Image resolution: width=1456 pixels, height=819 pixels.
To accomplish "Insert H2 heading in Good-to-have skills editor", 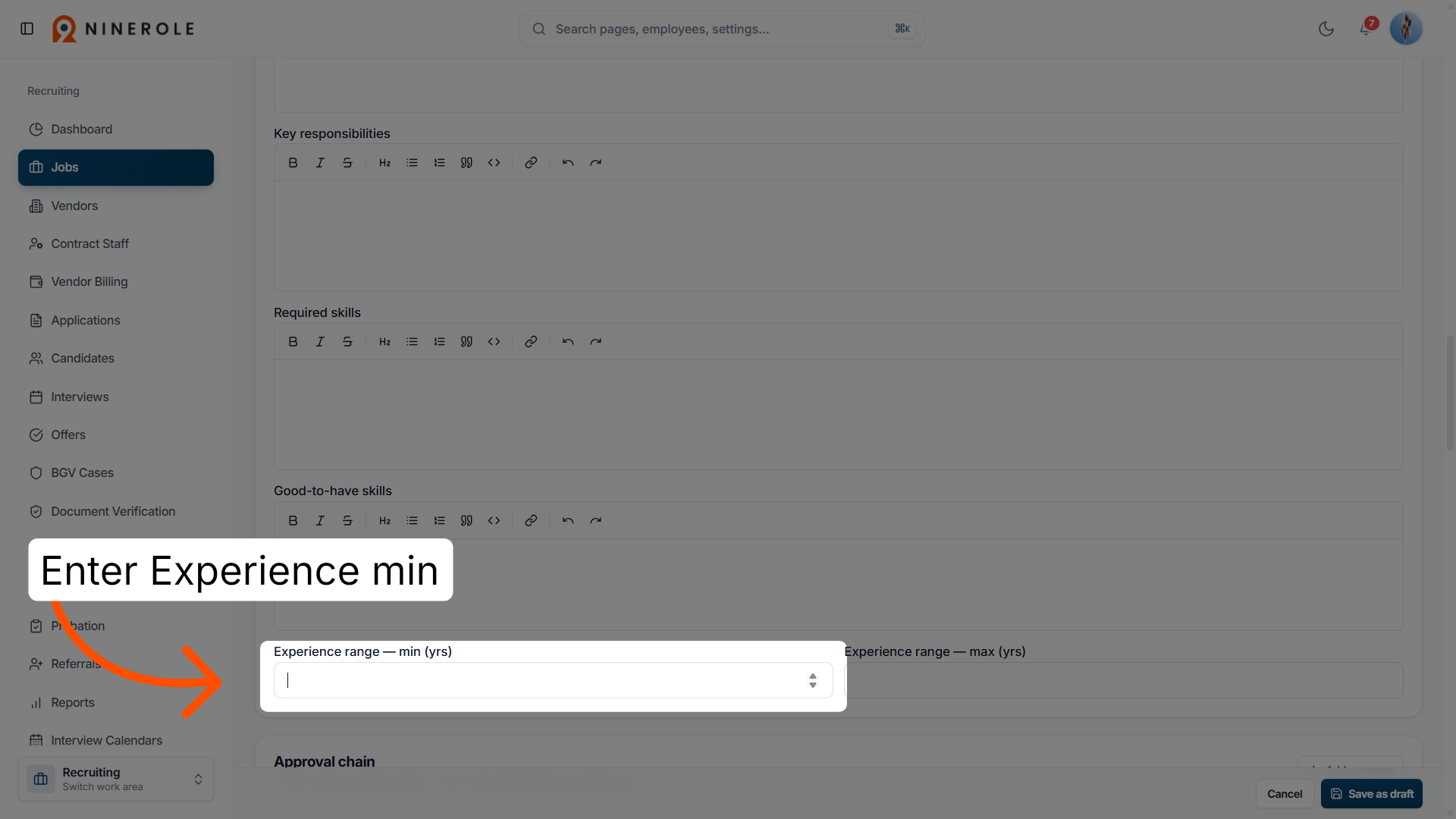I will (384, 521).
